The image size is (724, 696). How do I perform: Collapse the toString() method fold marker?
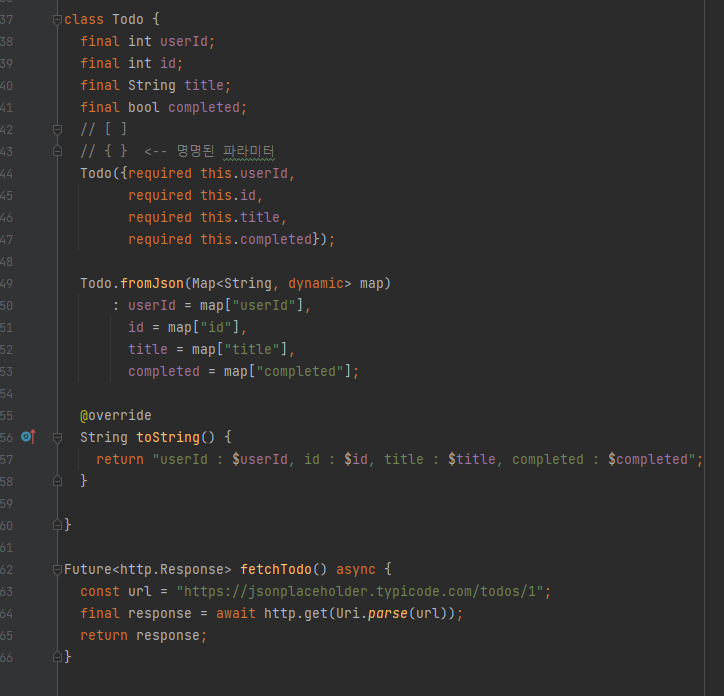coord(57,437)
